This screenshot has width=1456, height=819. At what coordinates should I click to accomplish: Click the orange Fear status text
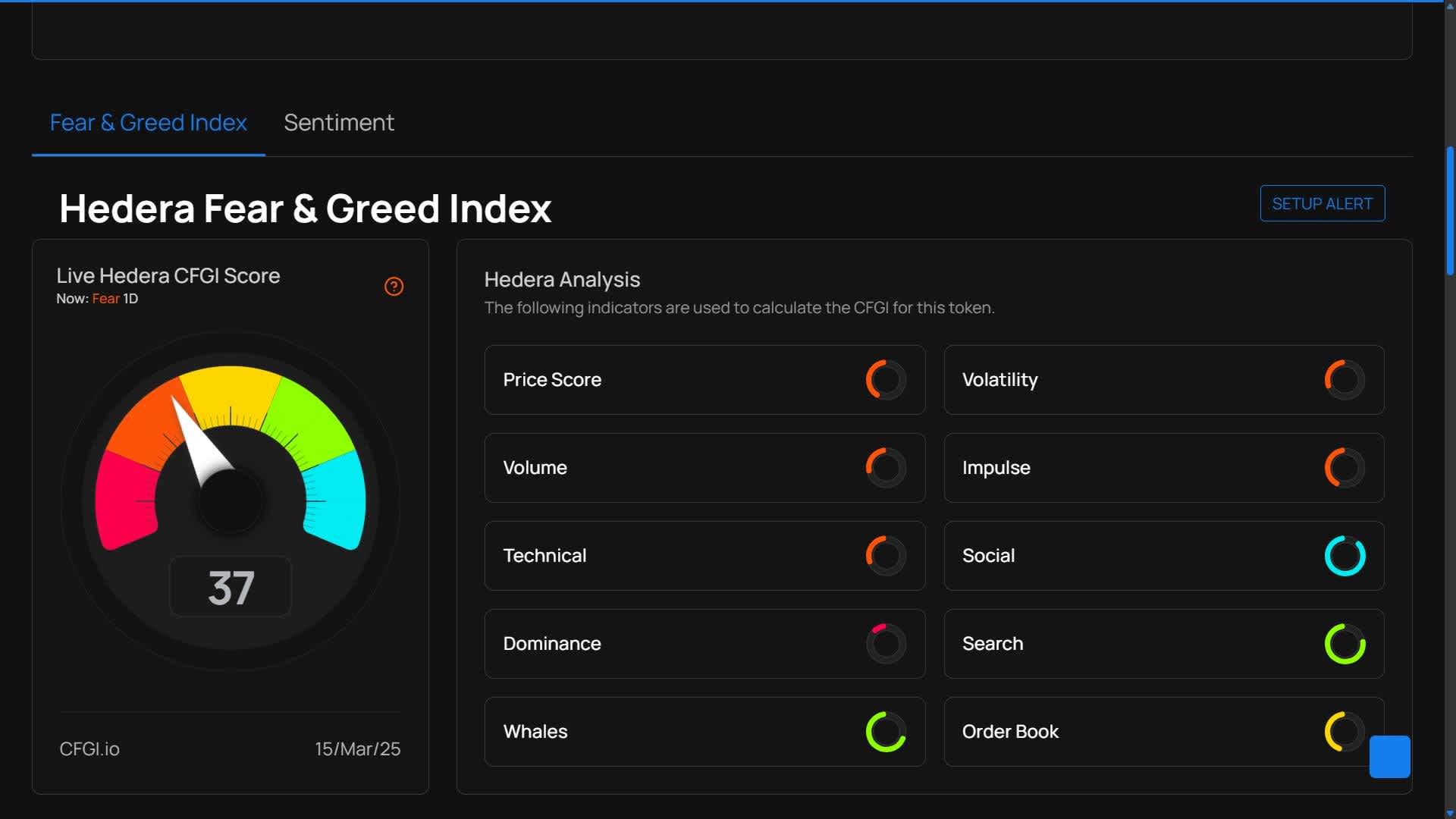(x=105, y=299)
